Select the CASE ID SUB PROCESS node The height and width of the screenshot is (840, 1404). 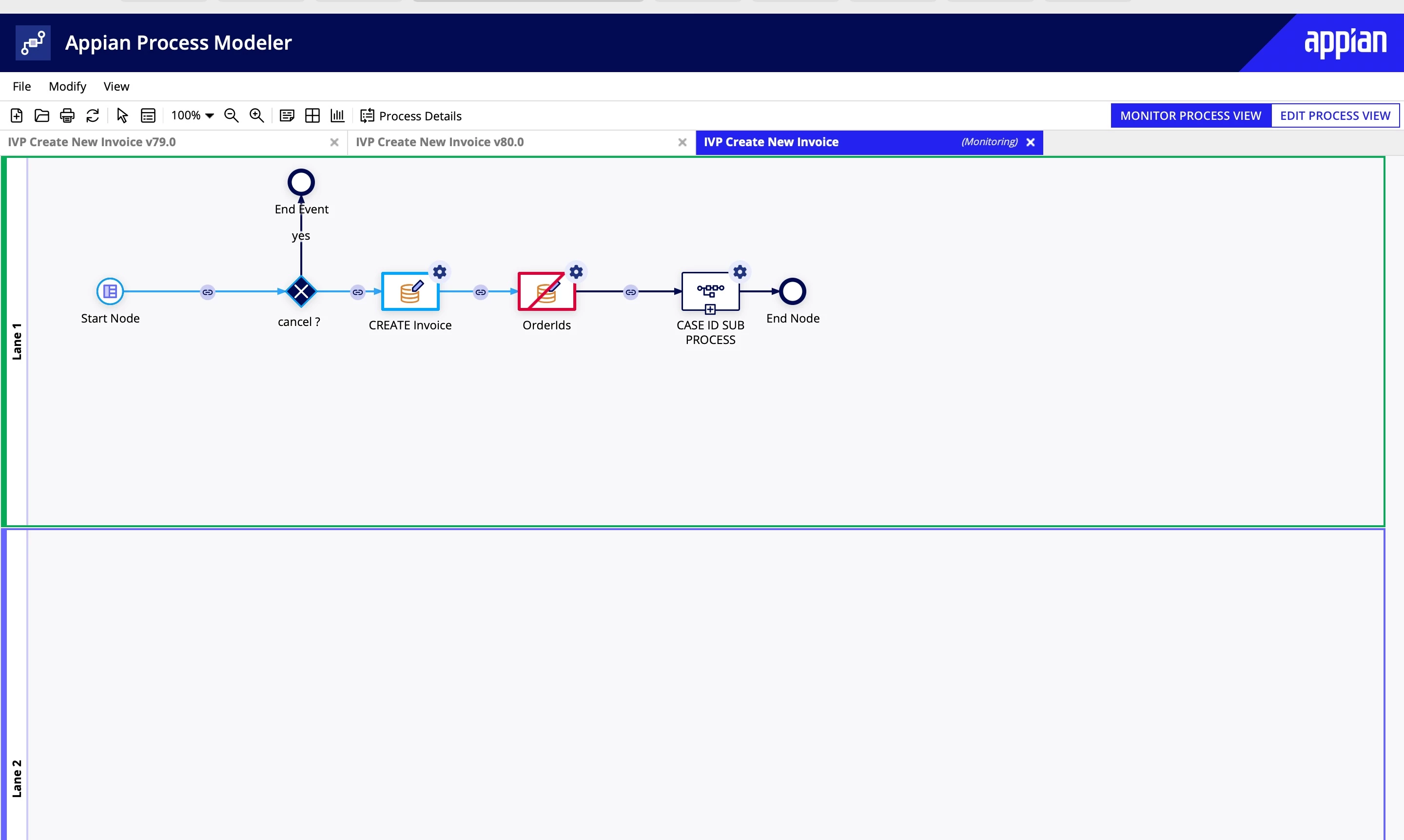click(710, 291)
